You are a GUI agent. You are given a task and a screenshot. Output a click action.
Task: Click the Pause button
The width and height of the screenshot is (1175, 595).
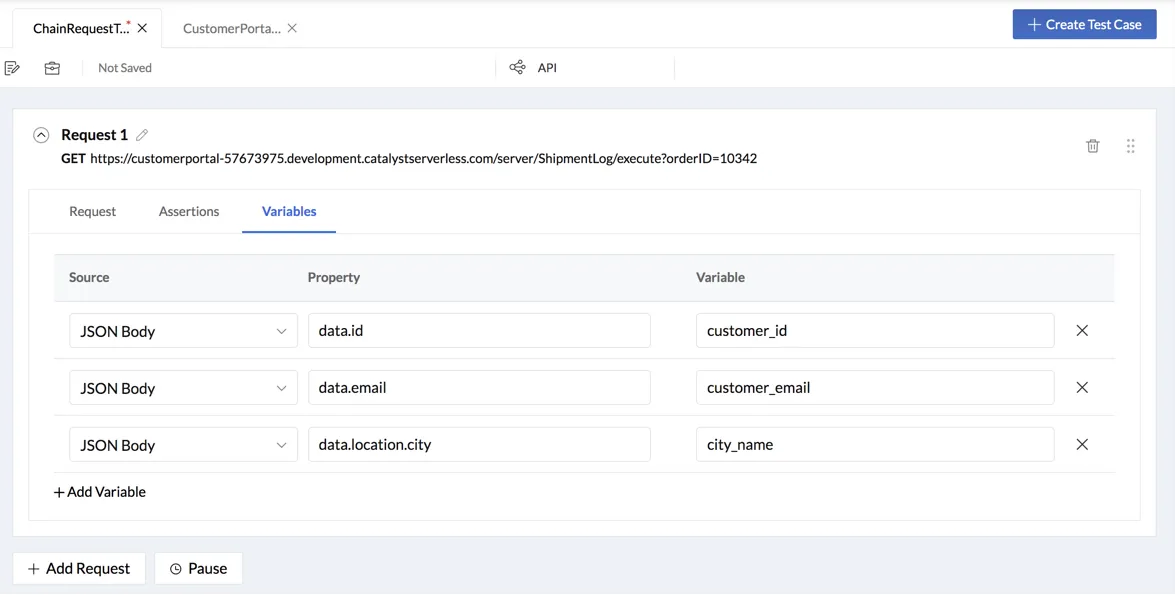tap(199, 569)
